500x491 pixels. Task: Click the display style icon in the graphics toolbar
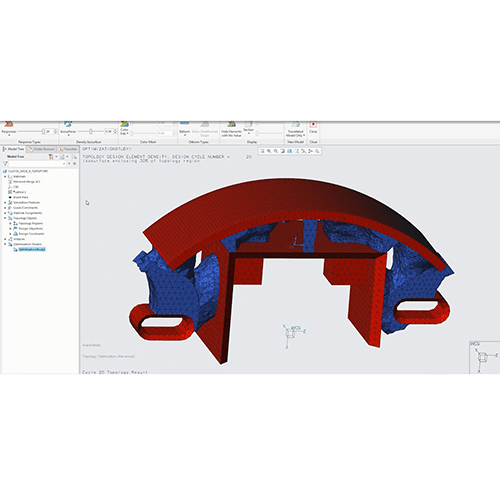point(289,151)
